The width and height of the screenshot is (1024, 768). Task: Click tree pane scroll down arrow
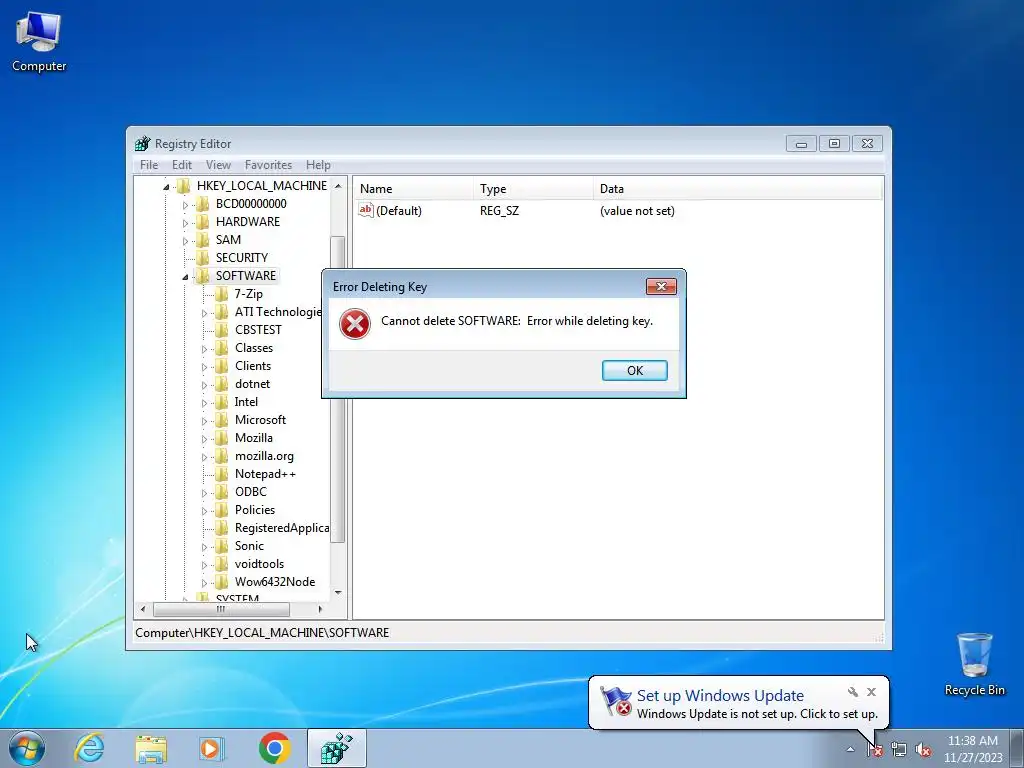[x=338, y=592]
